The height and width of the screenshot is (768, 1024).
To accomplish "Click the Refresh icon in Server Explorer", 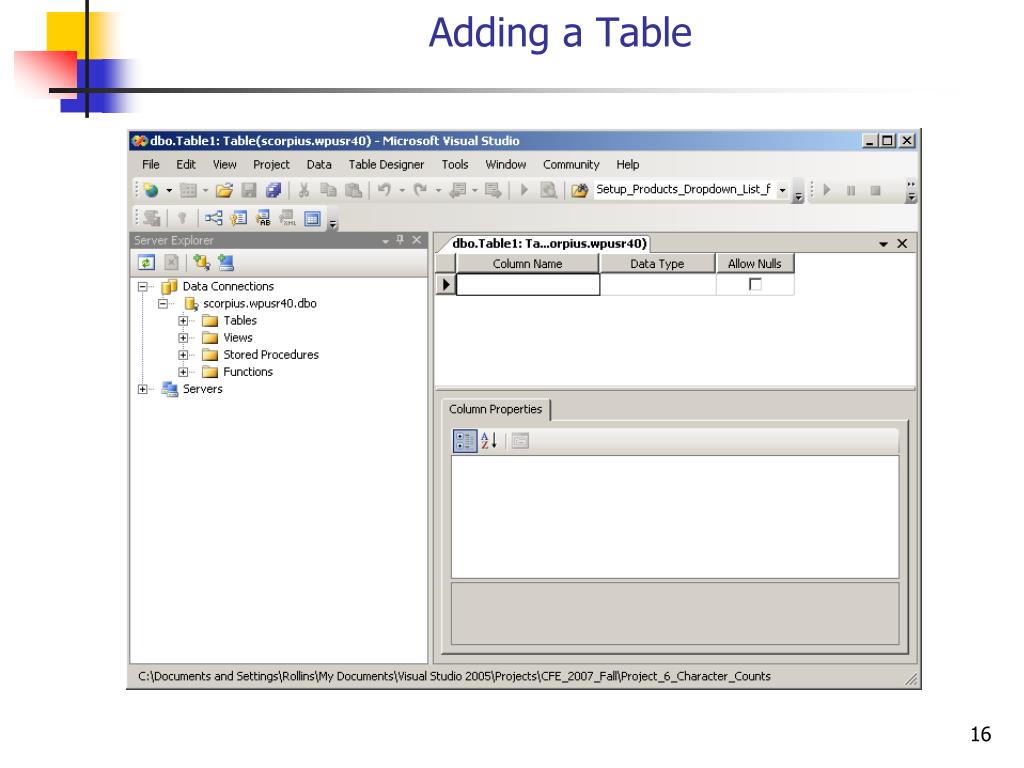I will [x=146, y=263].
